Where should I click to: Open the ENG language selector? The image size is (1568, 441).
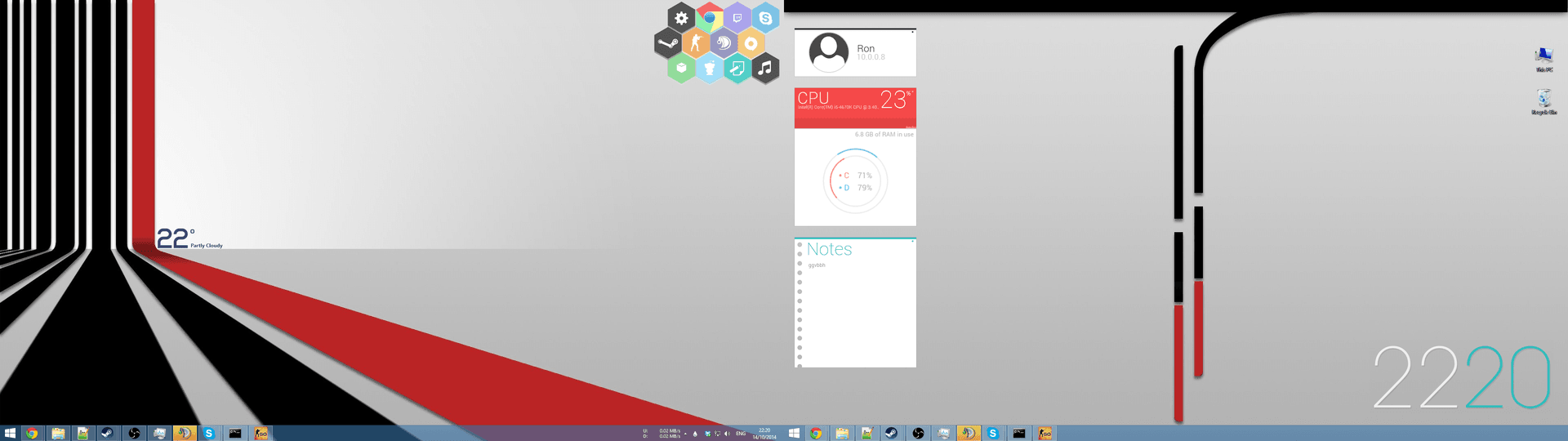click(x=741, y=434)
